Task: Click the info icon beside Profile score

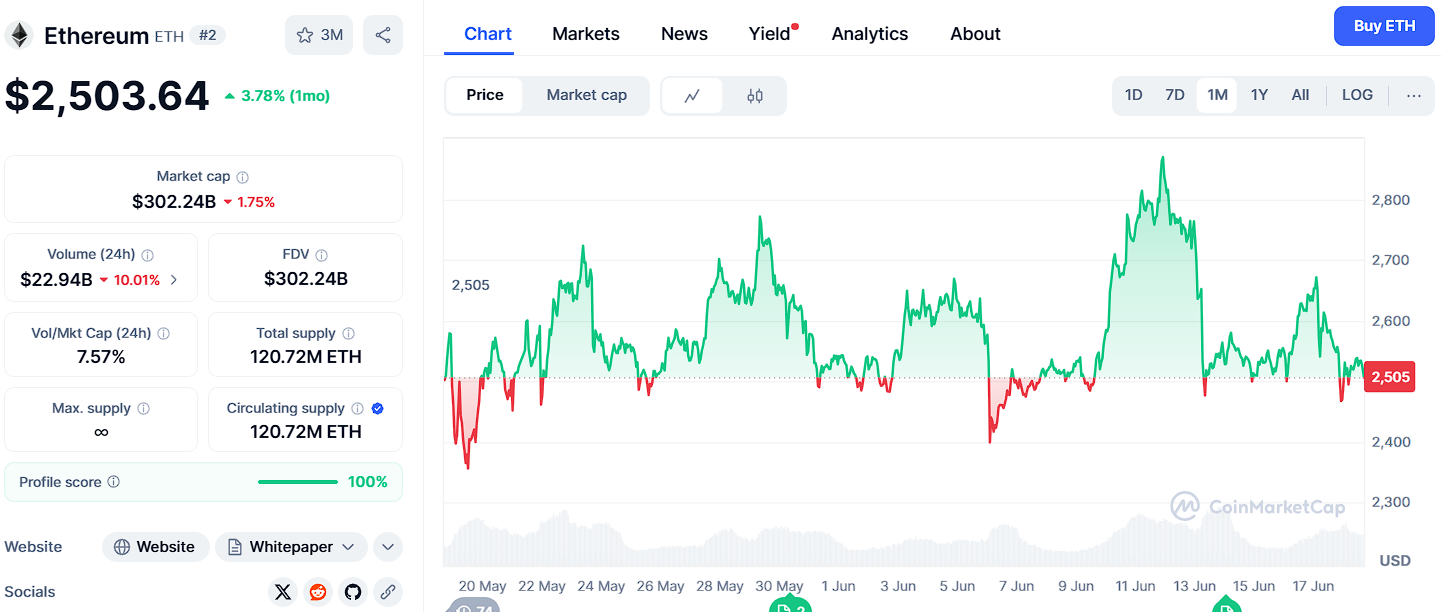Action: tap(113, 482)
